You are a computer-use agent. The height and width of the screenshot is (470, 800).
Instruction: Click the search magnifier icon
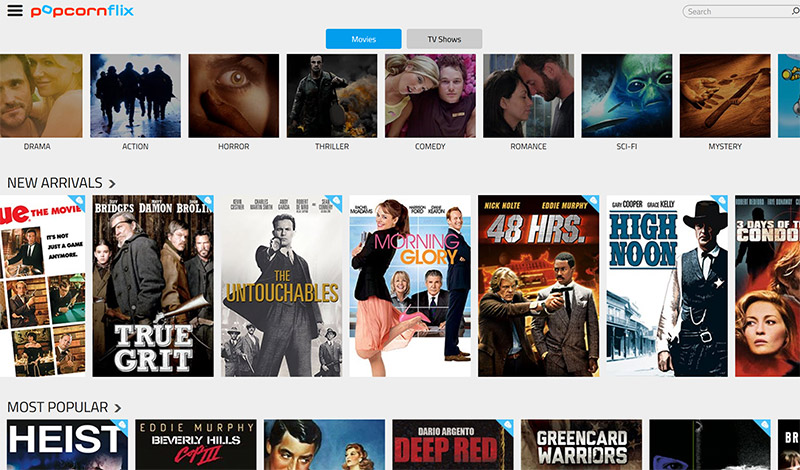point(795,11)
